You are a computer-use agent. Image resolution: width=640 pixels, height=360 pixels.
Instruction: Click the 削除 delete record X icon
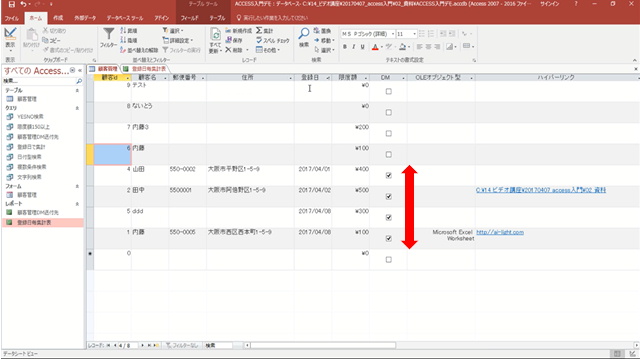pyautogui.click(x=228, y=50)
